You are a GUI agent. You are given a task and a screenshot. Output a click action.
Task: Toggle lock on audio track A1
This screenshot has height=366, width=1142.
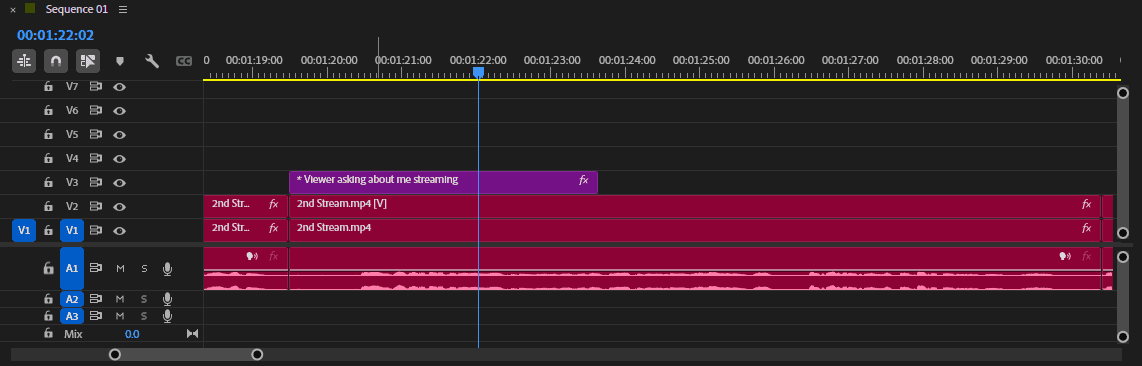(x=48, y=268)
